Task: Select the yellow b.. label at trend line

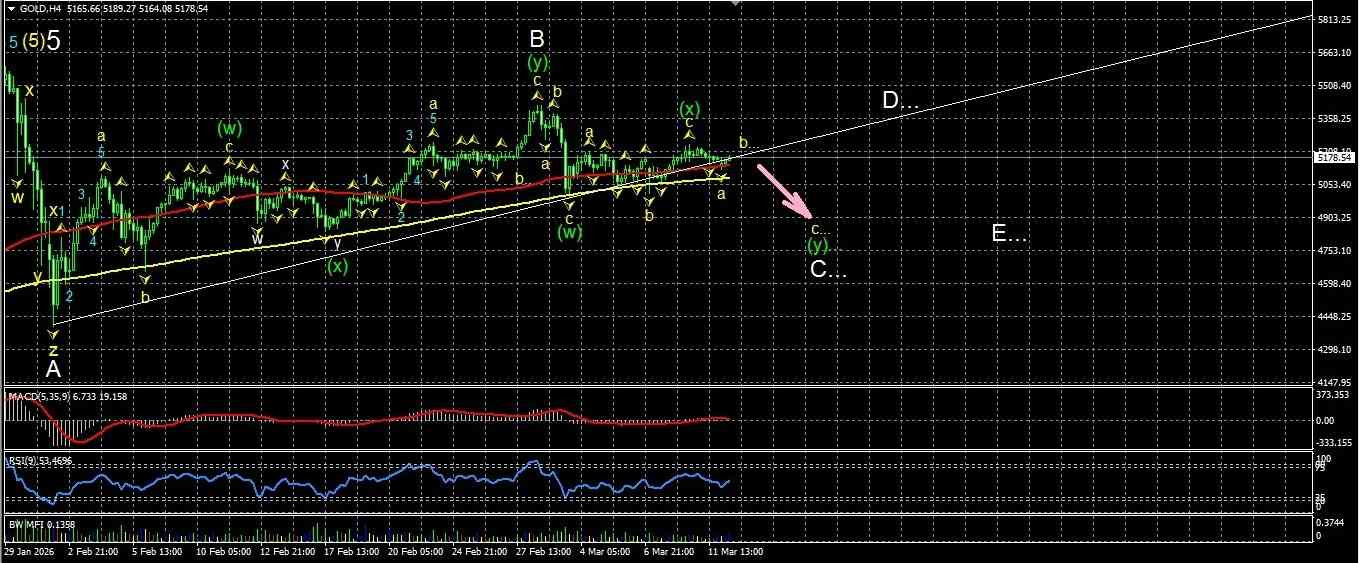Action: (746, 143)
